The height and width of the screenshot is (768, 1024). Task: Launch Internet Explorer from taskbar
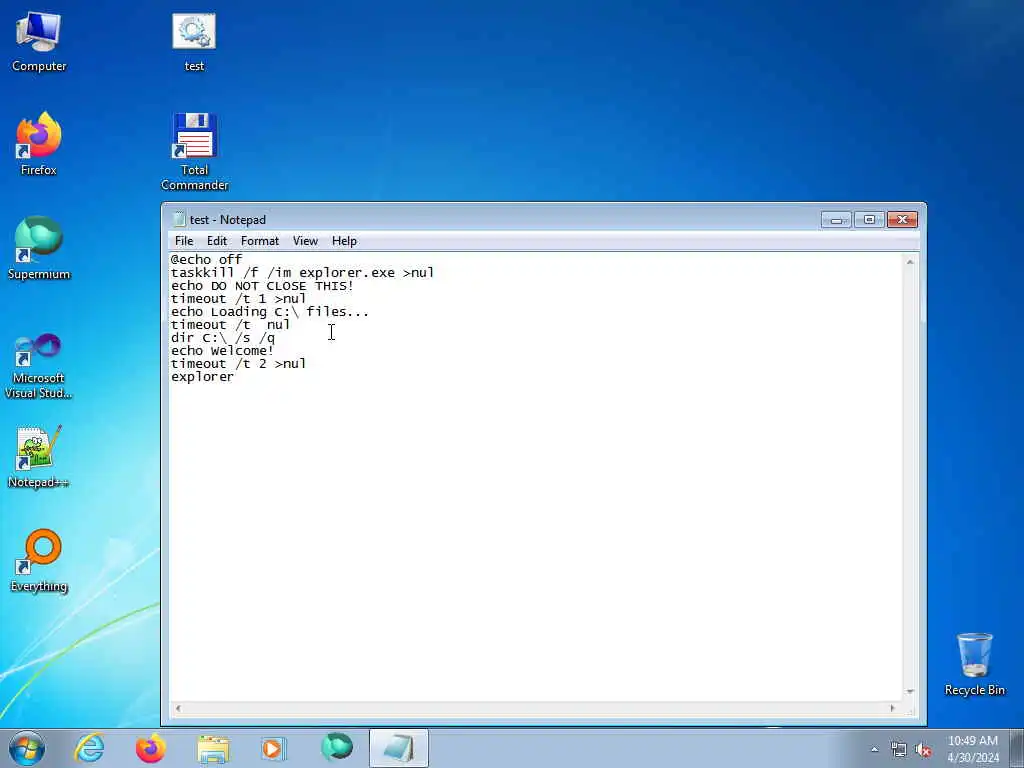coord(89,748)
